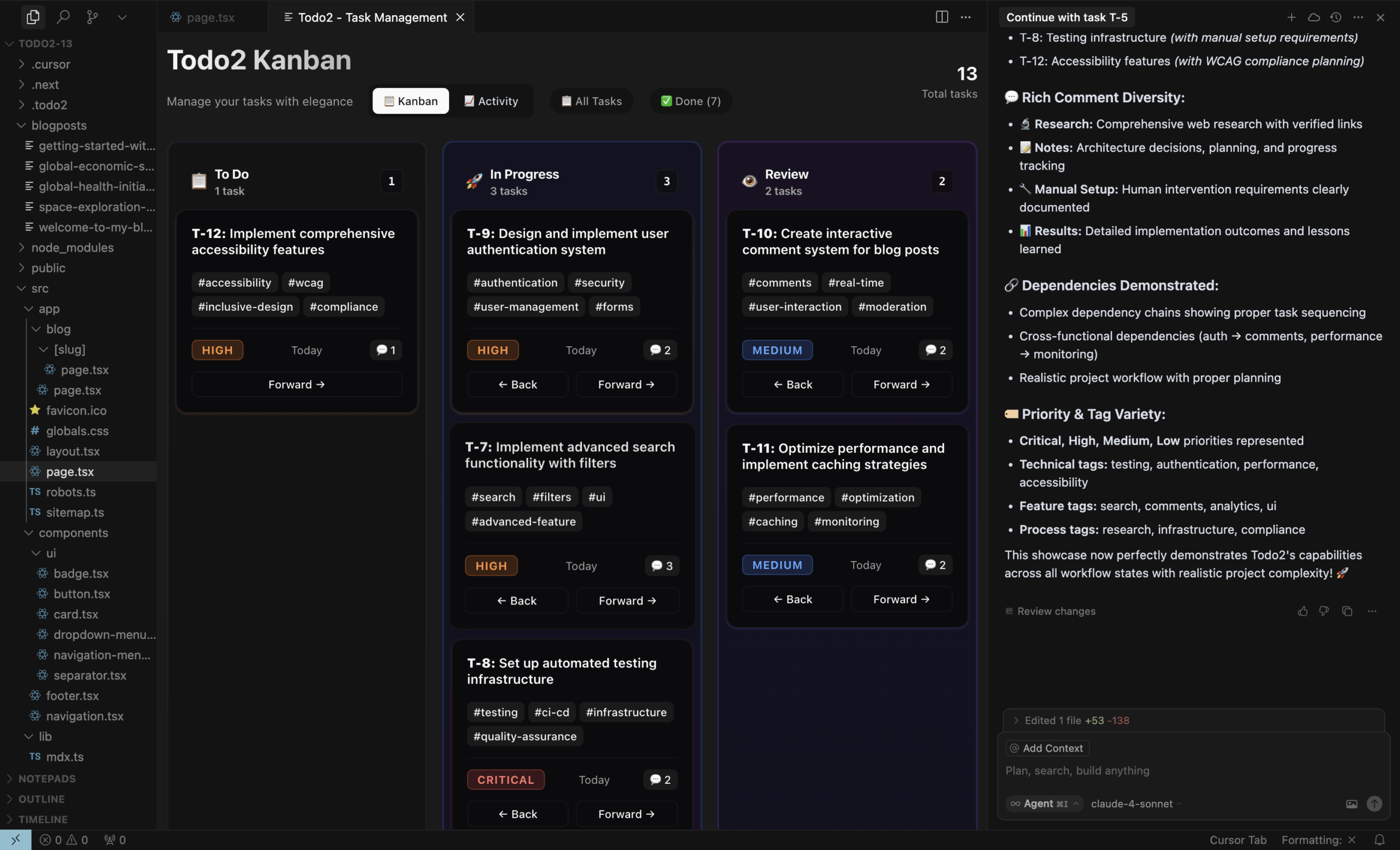
Task: Copy the chat response with copy icon
Action: click(1346, 611)
